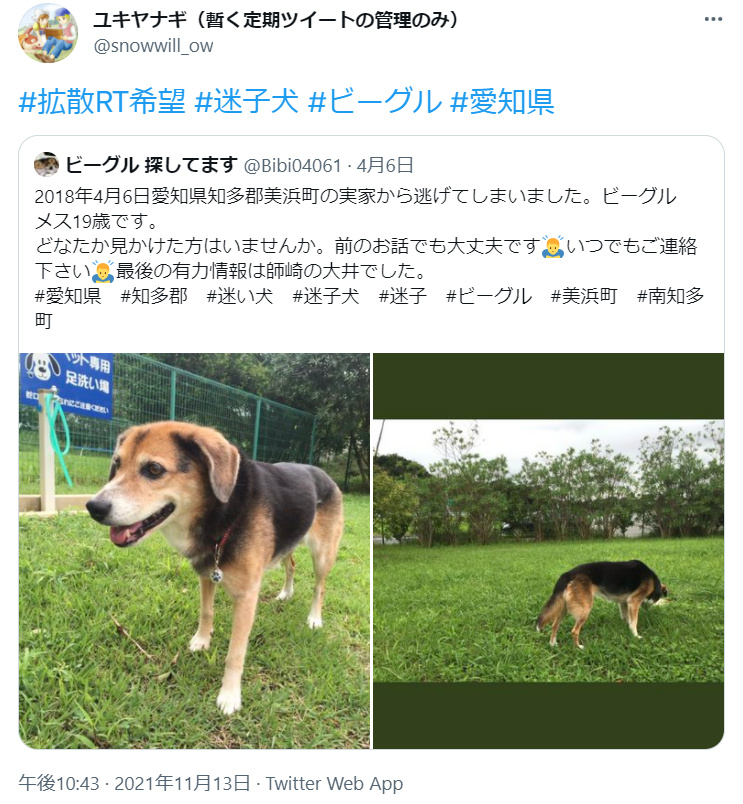
Task: View the photo of the dog sniffing grass
Action: point(549,551)
